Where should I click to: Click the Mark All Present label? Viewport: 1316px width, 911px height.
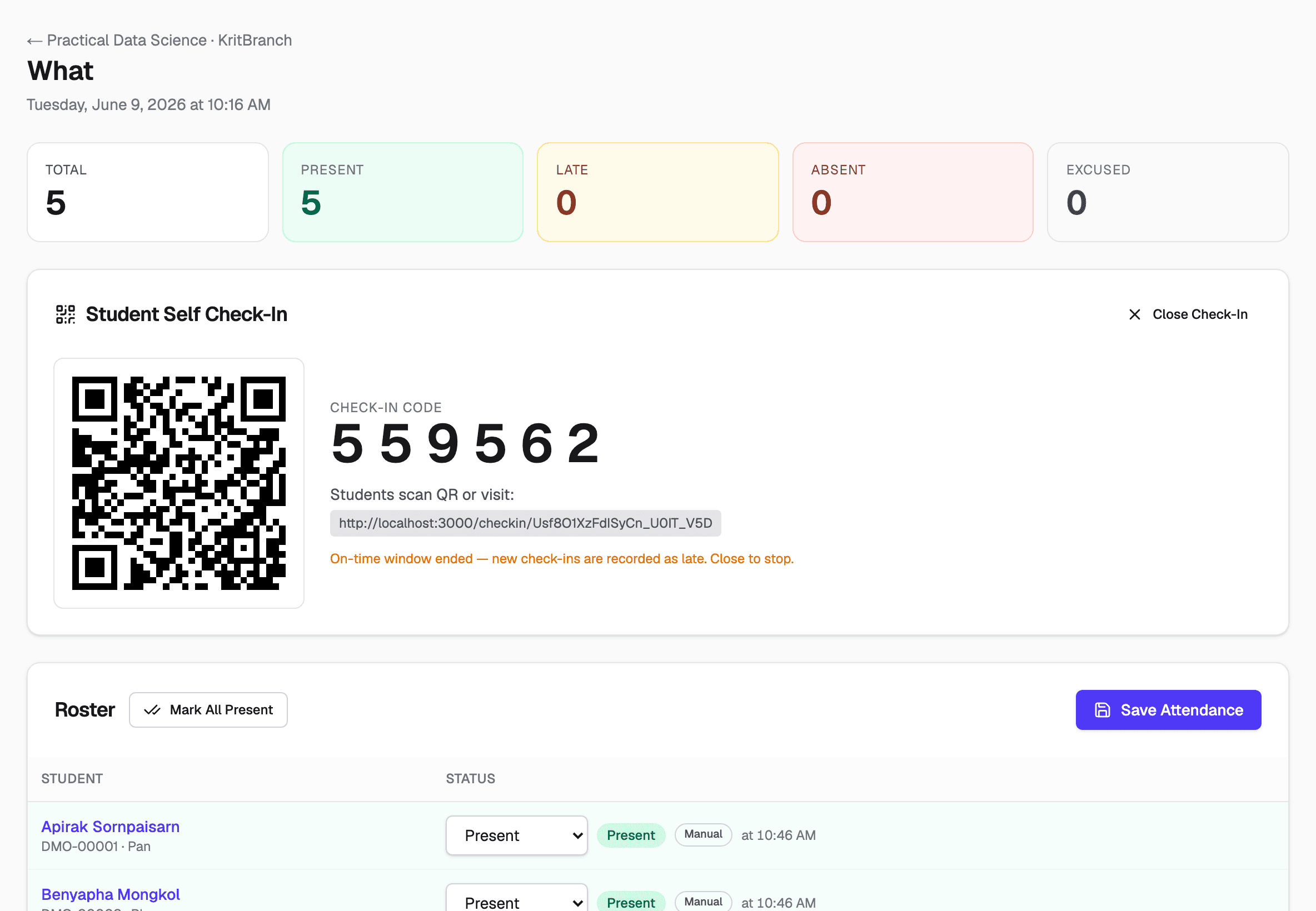222,710
